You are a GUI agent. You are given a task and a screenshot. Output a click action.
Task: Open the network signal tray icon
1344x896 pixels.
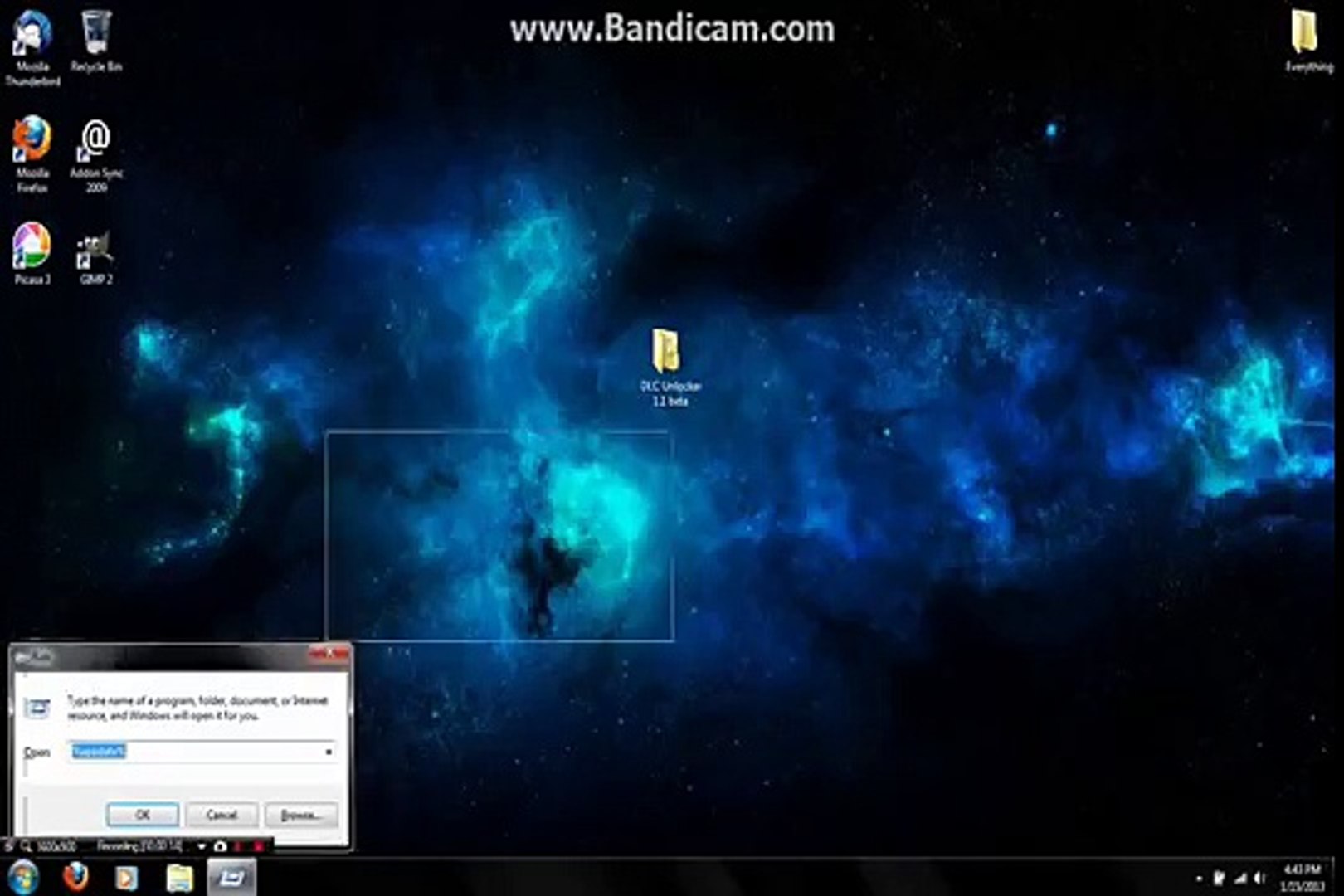[x=1240, y=878]
